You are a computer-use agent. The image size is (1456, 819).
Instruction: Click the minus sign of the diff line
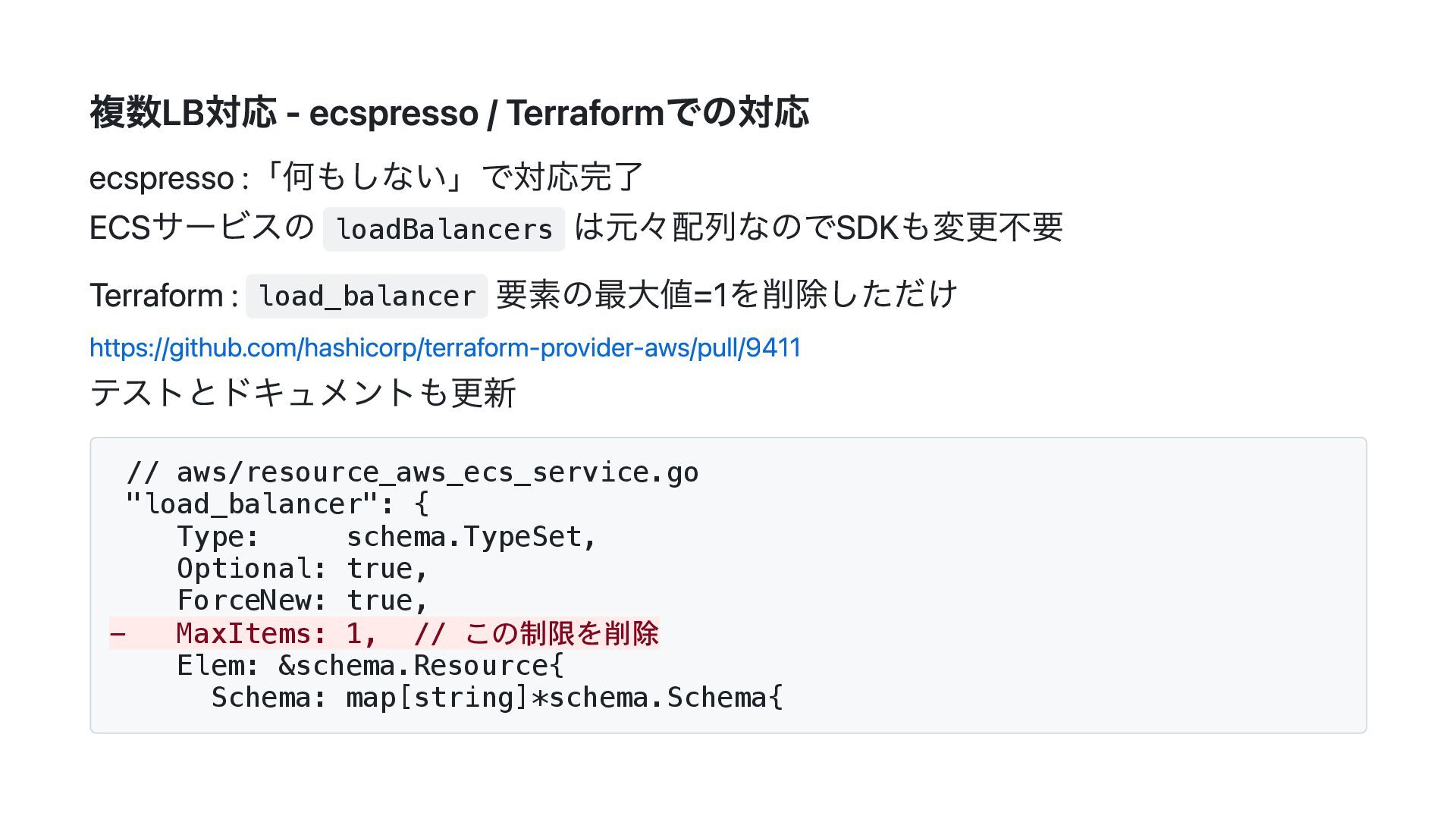[118, 634]
